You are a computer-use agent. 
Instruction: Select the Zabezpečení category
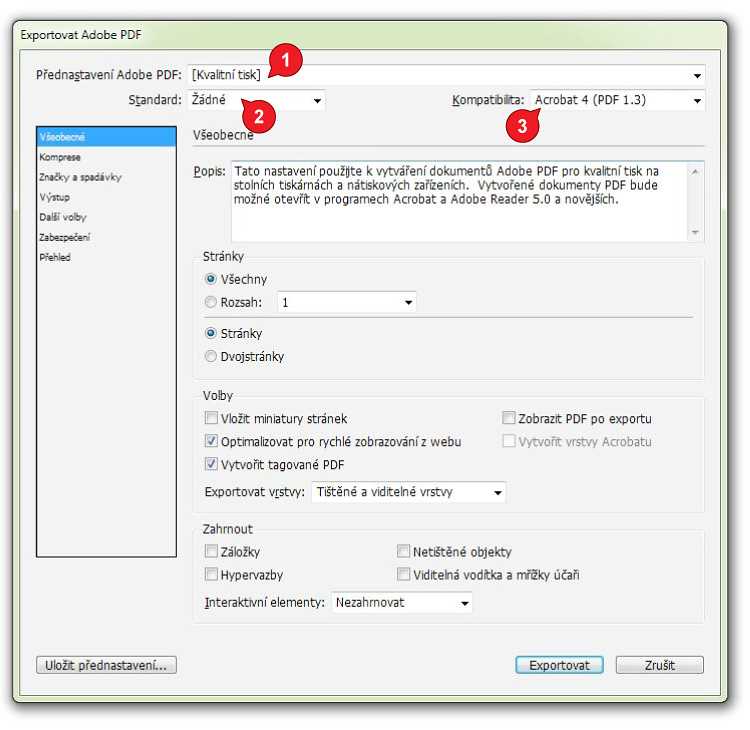click(x=106, y=238)
